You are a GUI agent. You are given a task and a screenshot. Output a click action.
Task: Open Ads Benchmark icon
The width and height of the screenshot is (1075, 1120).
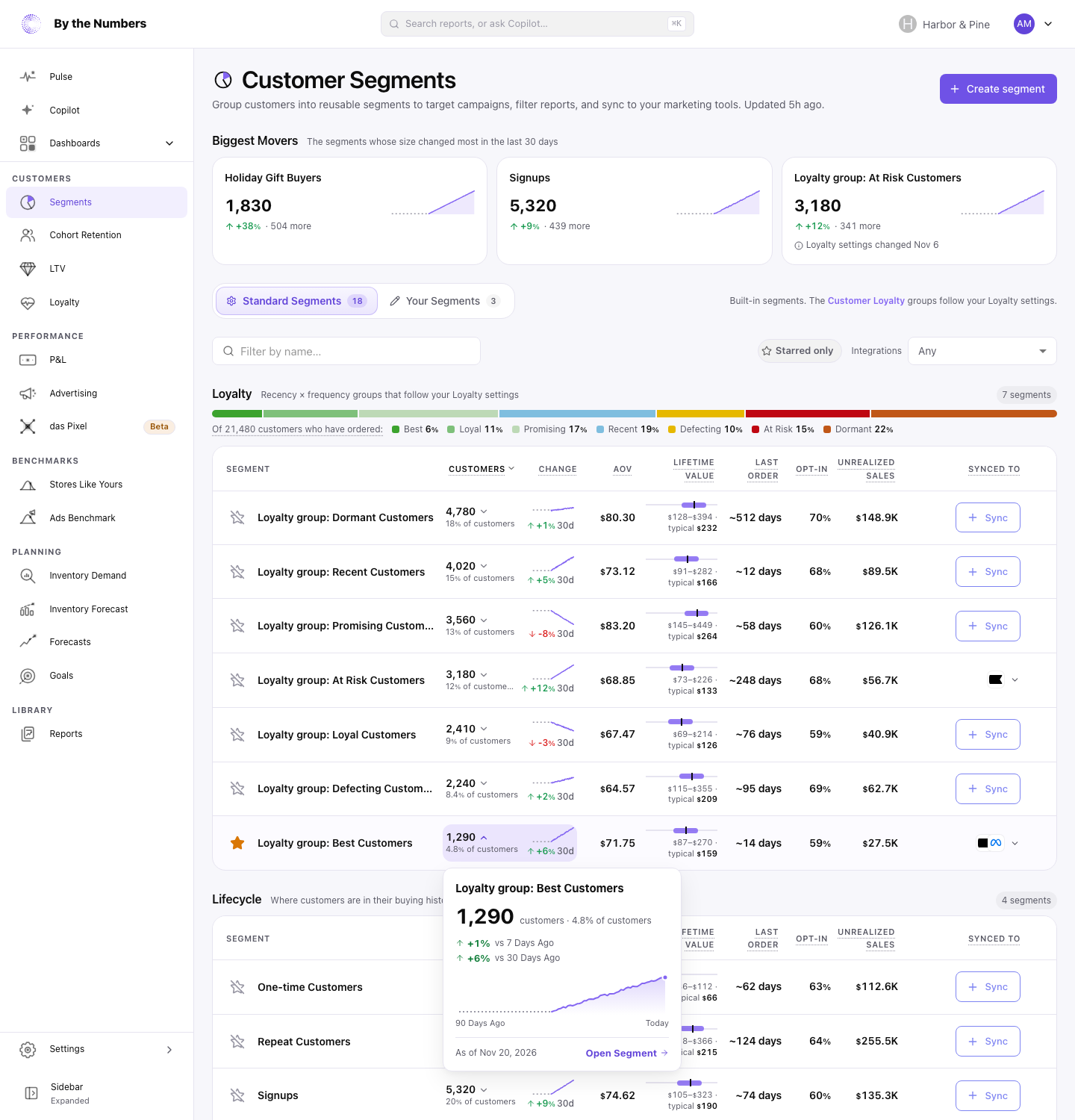point(28,518)
